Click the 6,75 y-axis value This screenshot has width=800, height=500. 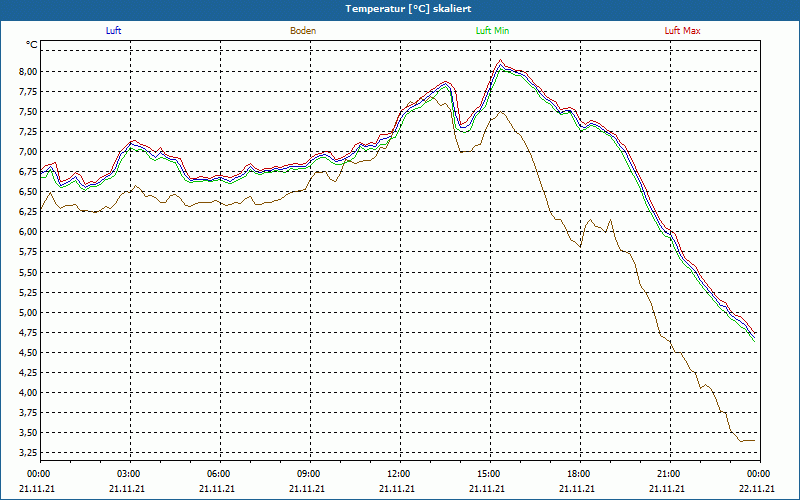tap(29, 172)
